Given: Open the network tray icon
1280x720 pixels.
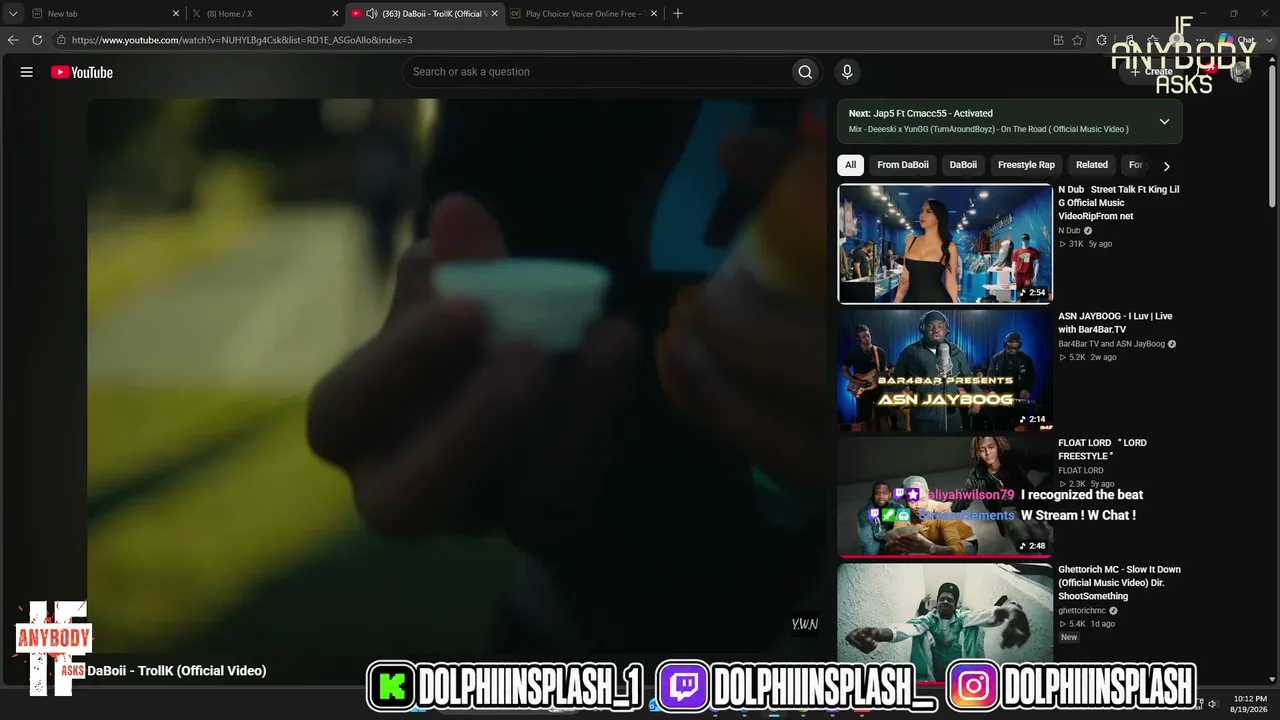Looking at the screenshot, I should tap(1198, 704).
